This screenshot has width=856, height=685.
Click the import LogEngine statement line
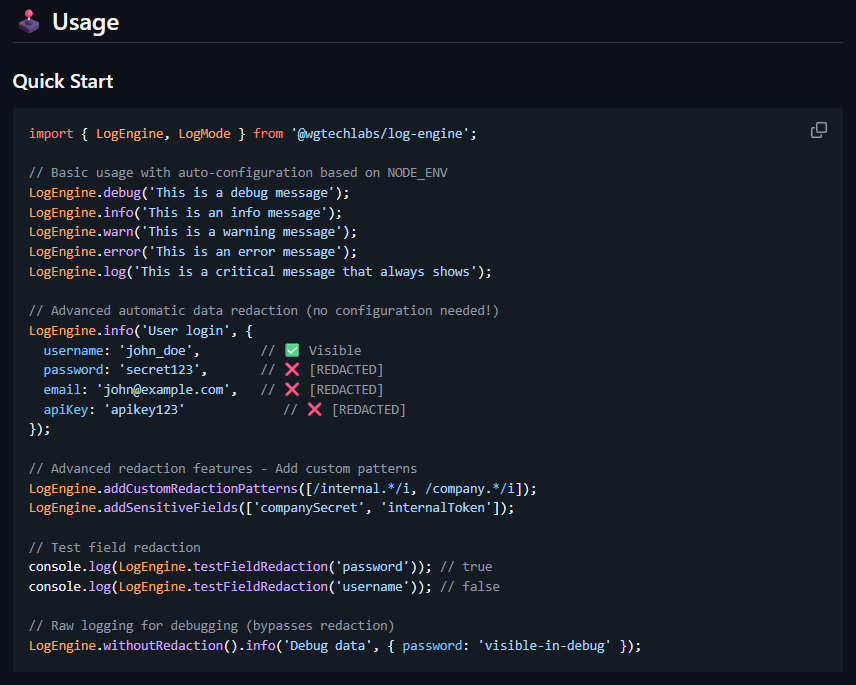253,134
